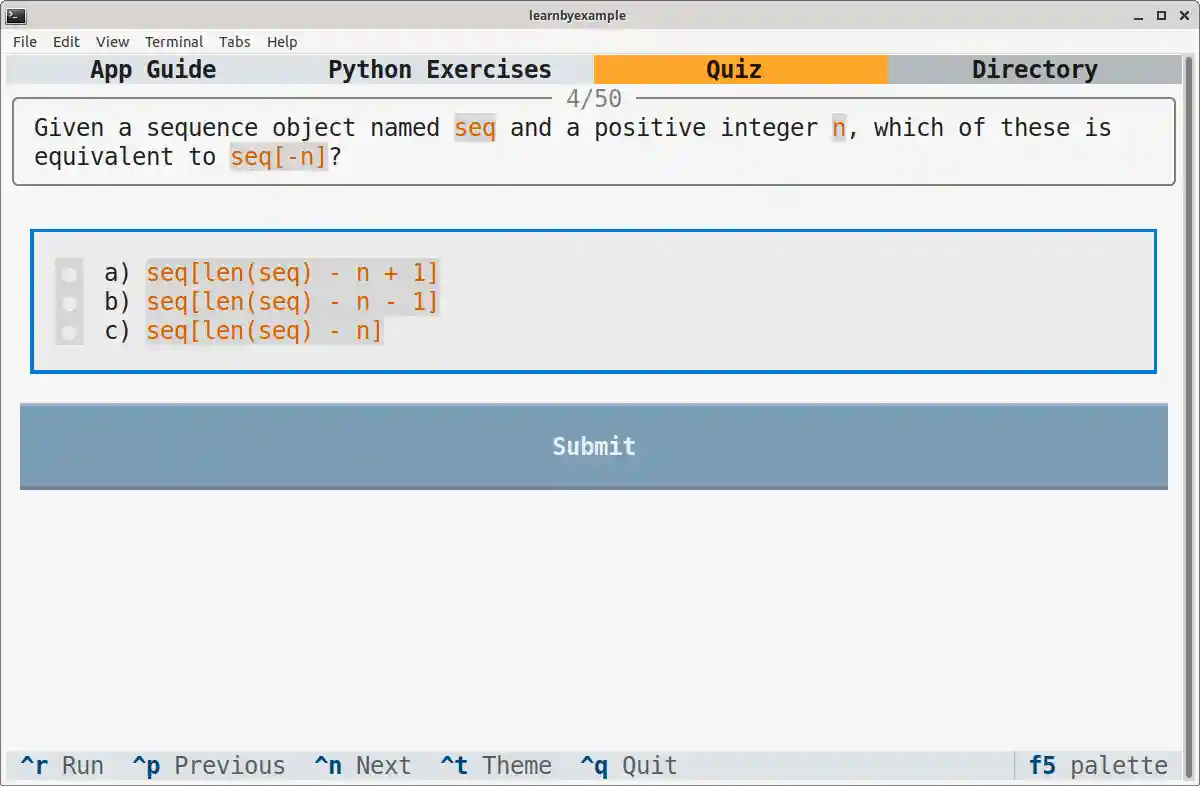Click Run in the footer bar

[62, 765]
